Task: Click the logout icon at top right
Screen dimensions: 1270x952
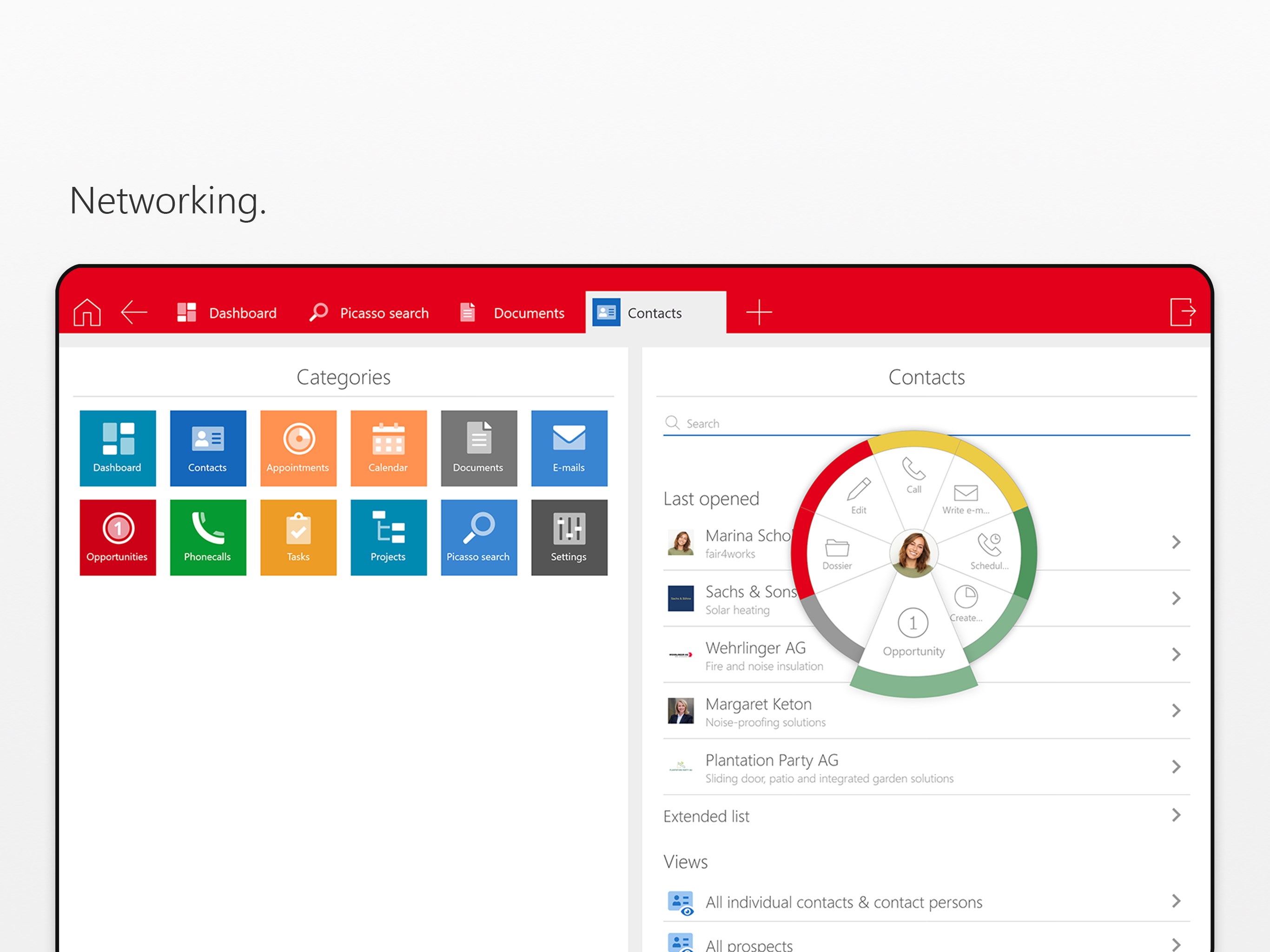Action: (x=1183, y=312)
